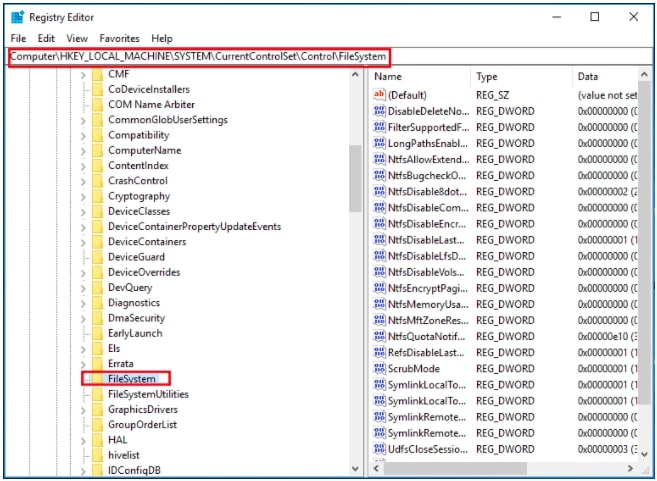Select the NtfsMftZoneRes... value name
The image size is (657, 481).
coord(428,321)
